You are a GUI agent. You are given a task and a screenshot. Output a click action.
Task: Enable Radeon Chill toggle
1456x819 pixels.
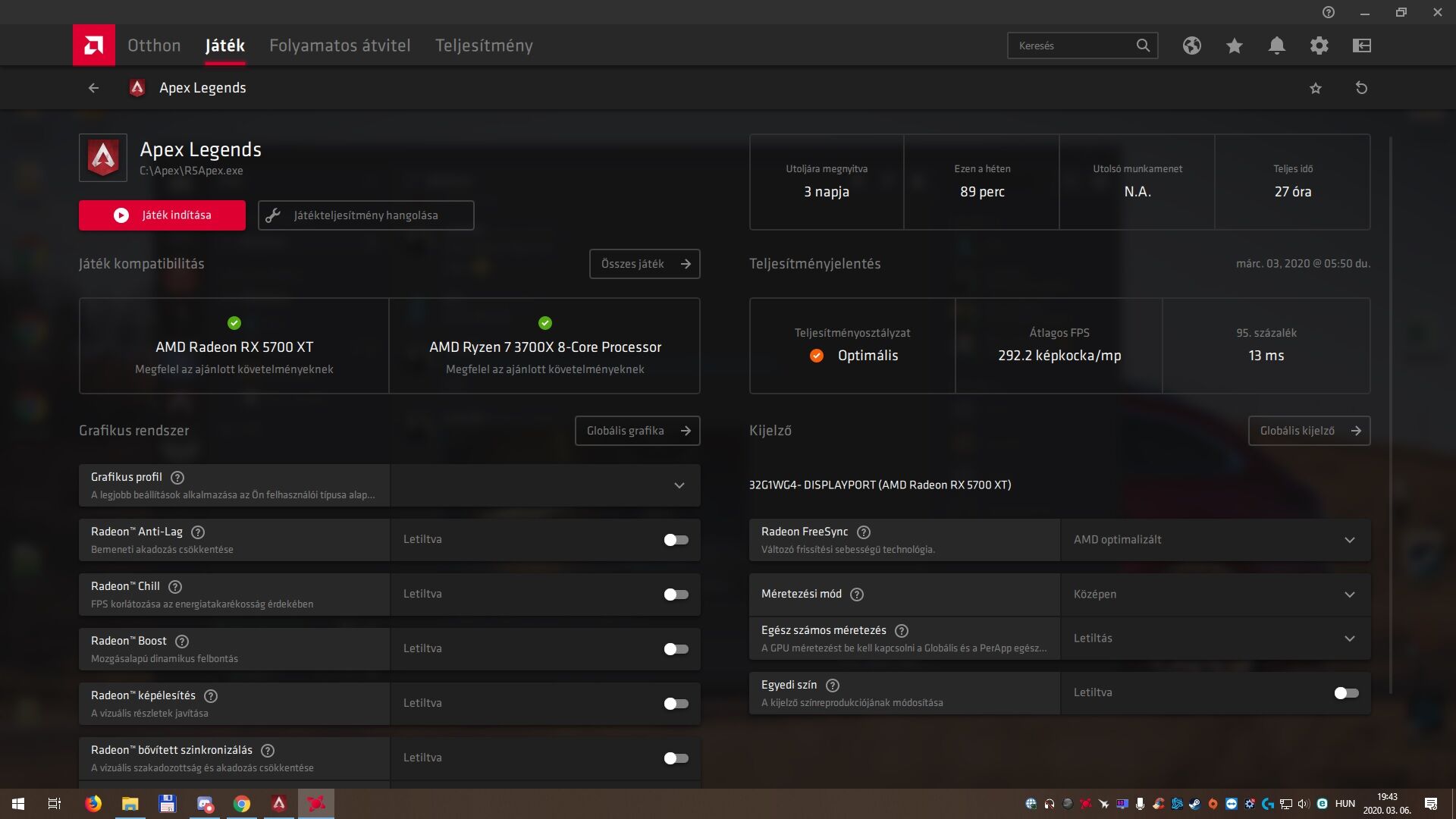(x=676, y=595)
